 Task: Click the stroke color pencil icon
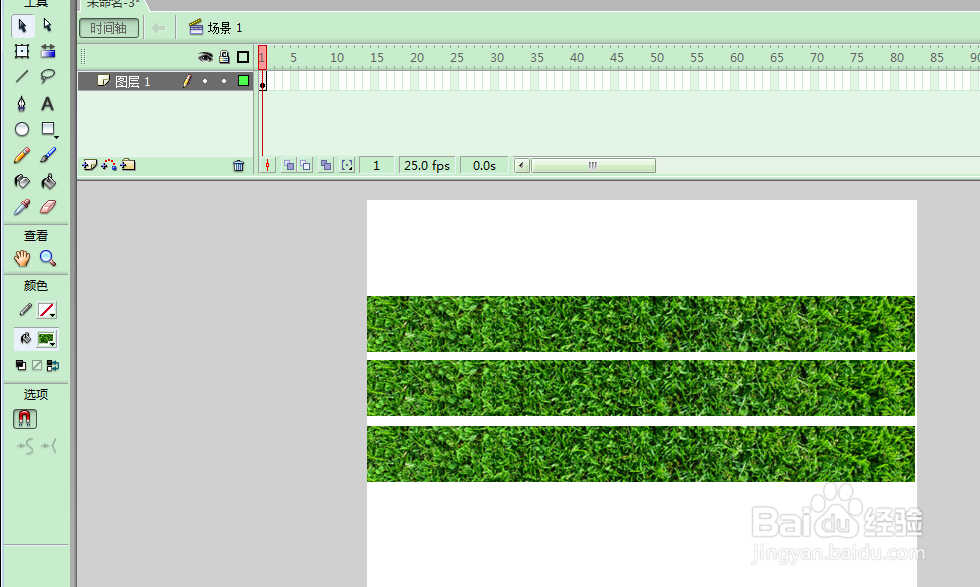(x=25, y=310)
